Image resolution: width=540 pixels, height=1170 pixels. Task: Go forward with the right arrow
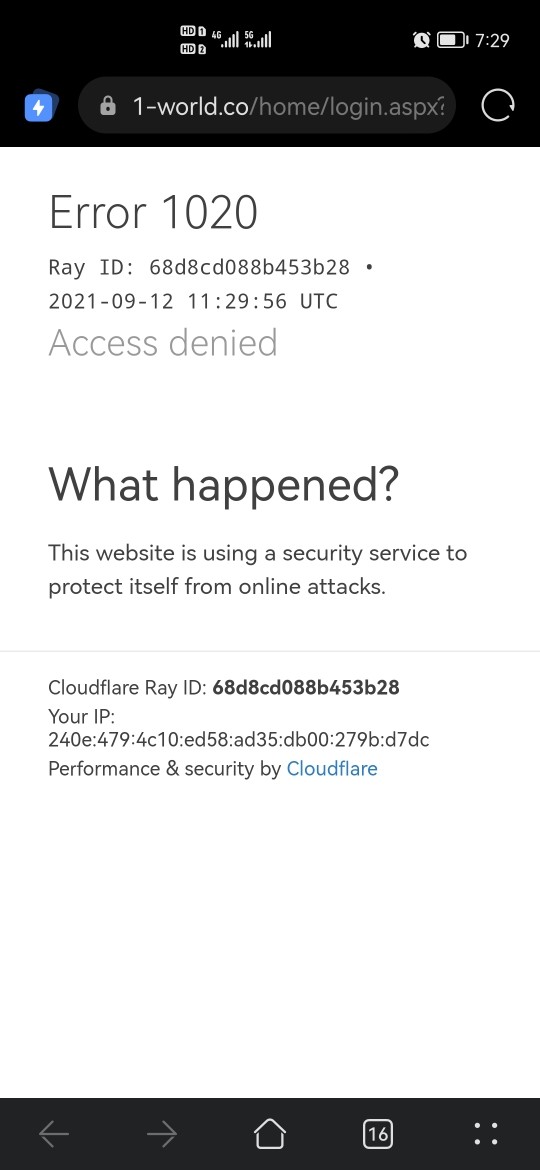[162, 1135]
